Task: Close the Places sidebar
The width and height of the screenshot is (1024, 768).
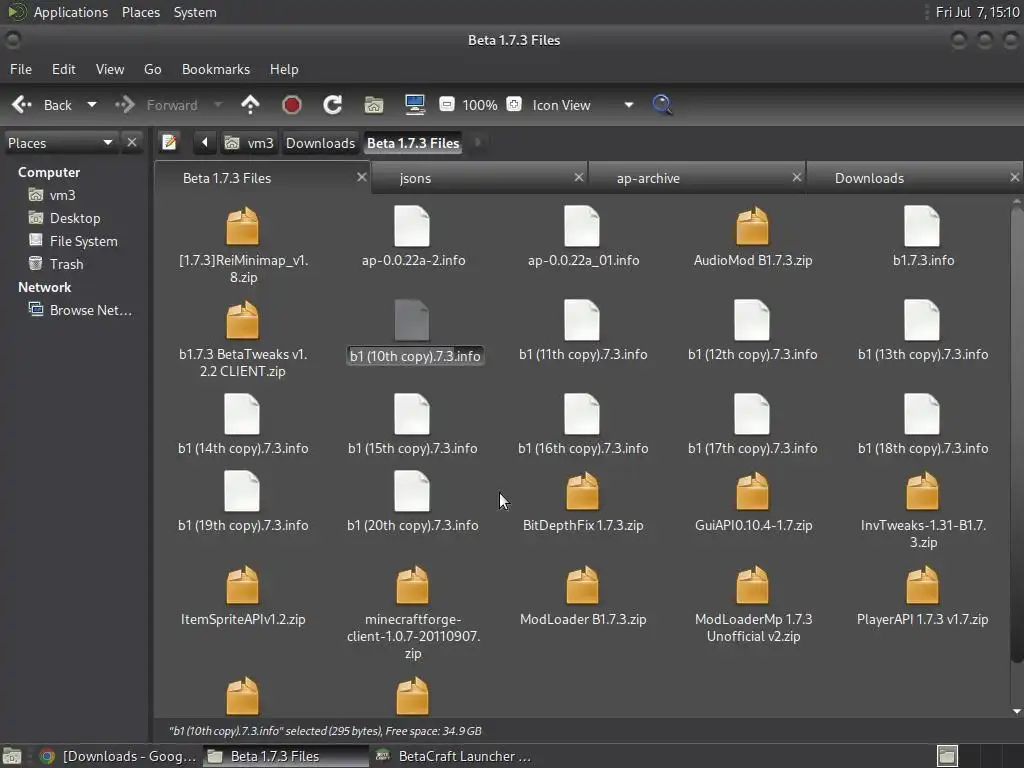Action: click(x=132, y=142)
